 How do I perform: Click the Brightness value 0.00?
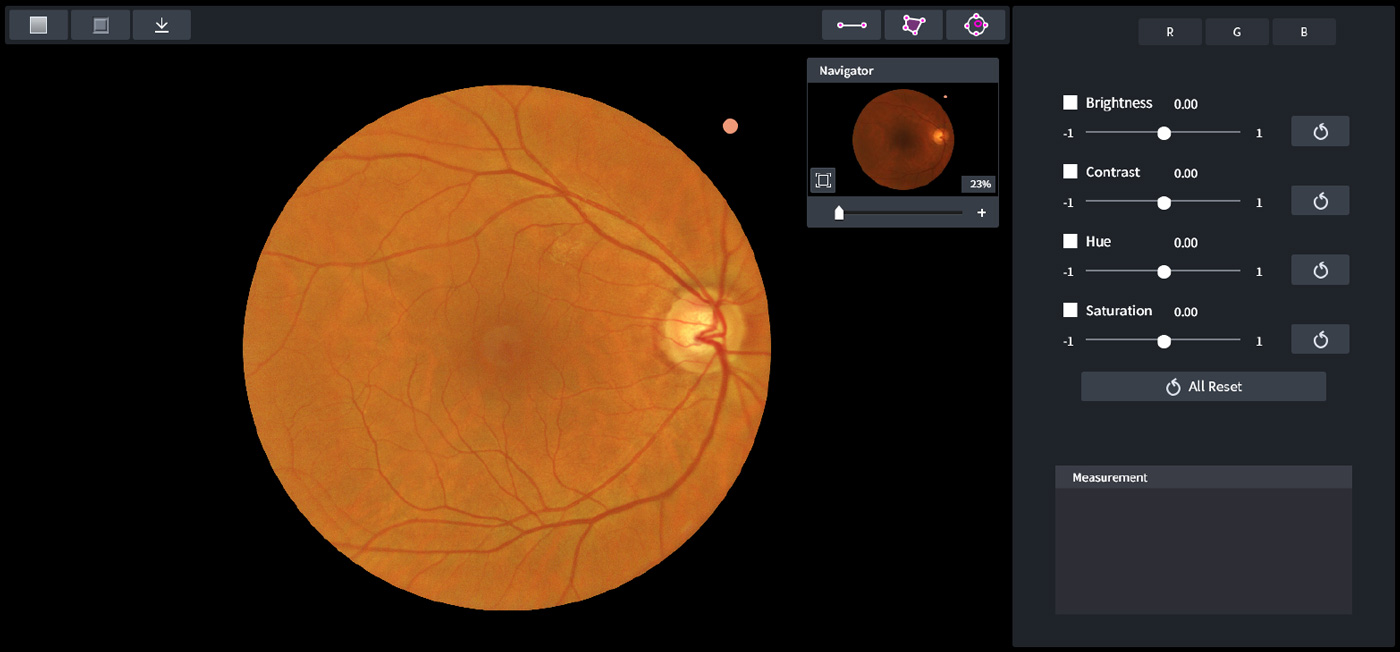1186,104
